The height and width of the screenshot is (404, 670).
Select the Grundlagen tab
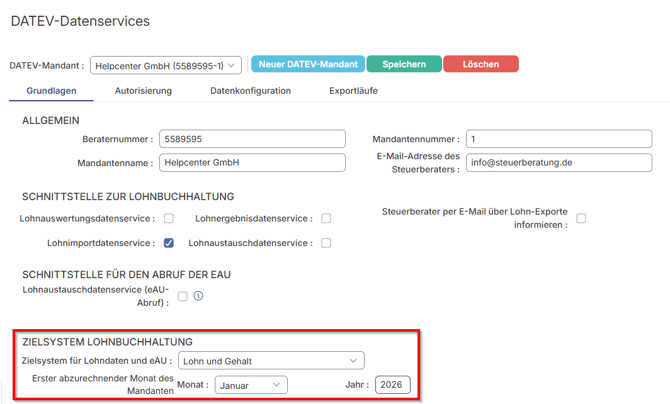click(x=50, y=91)
